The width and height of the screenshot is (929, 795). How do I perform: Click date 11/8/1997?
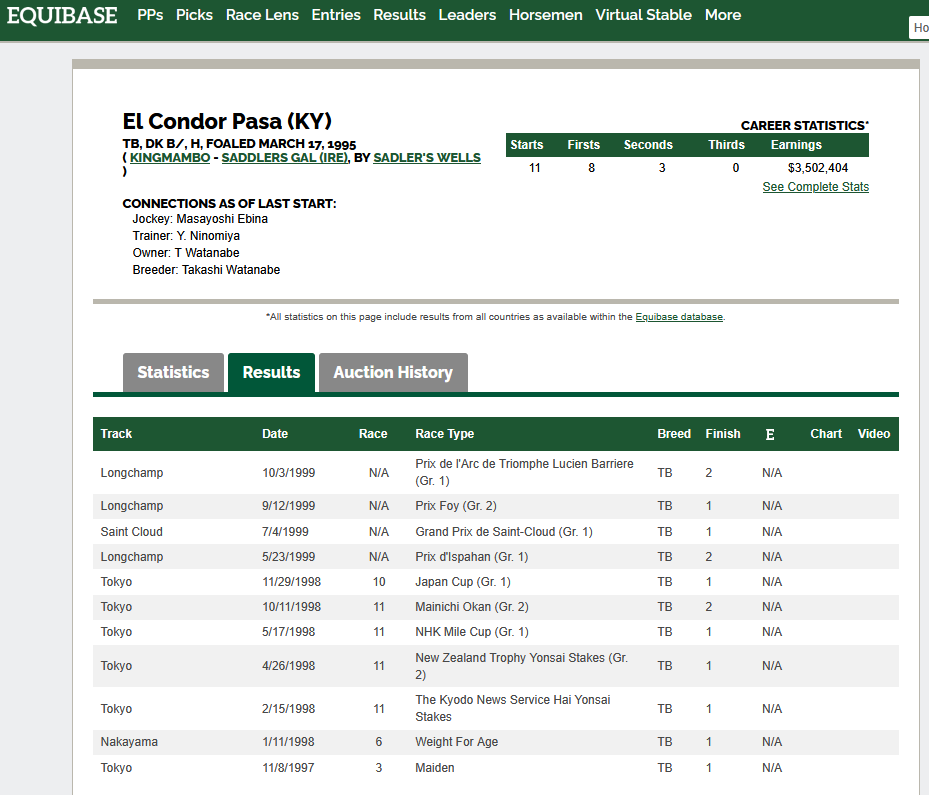pyautogui.click(x=289, y=768)
